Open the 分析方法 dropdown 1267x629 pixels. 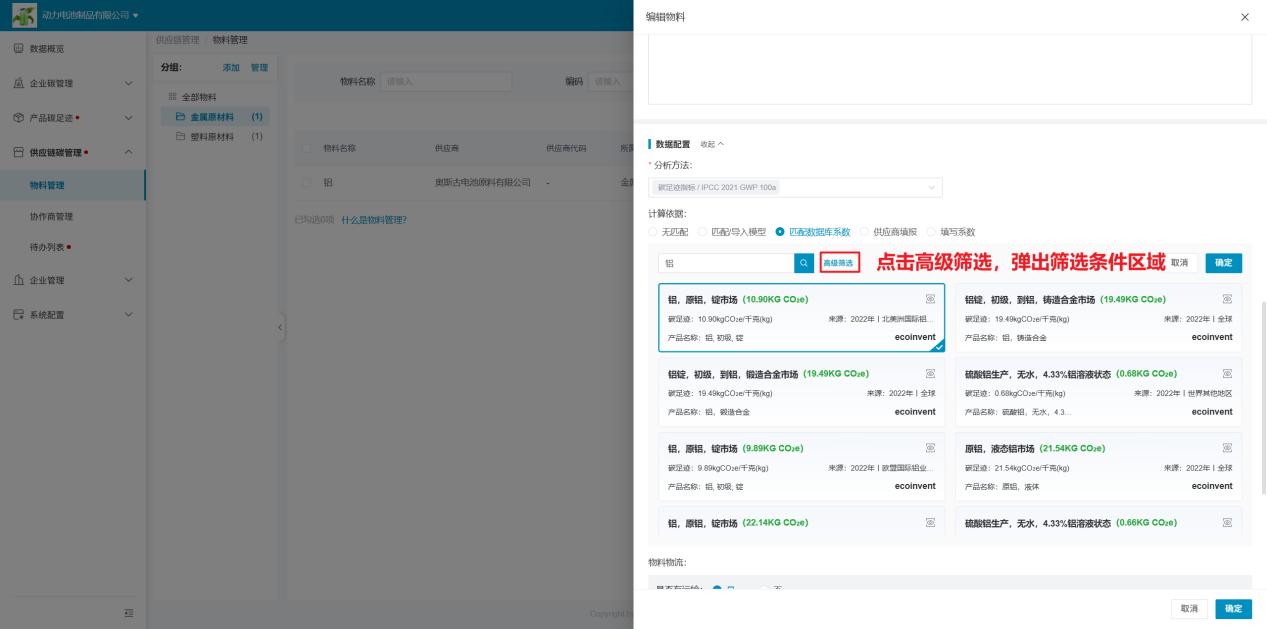click(795, 187)
